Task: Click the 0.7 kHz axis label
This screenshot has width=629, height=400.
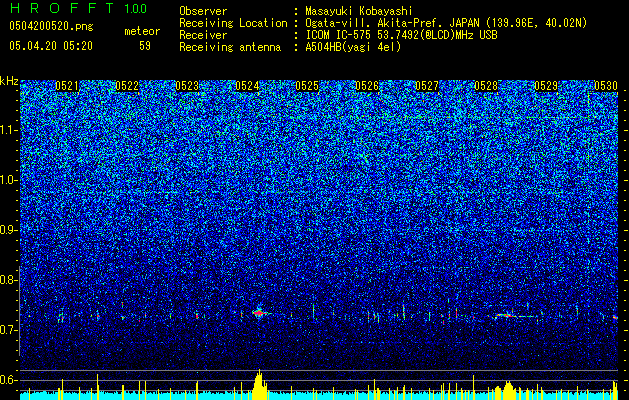Action: tap(7, 330)
